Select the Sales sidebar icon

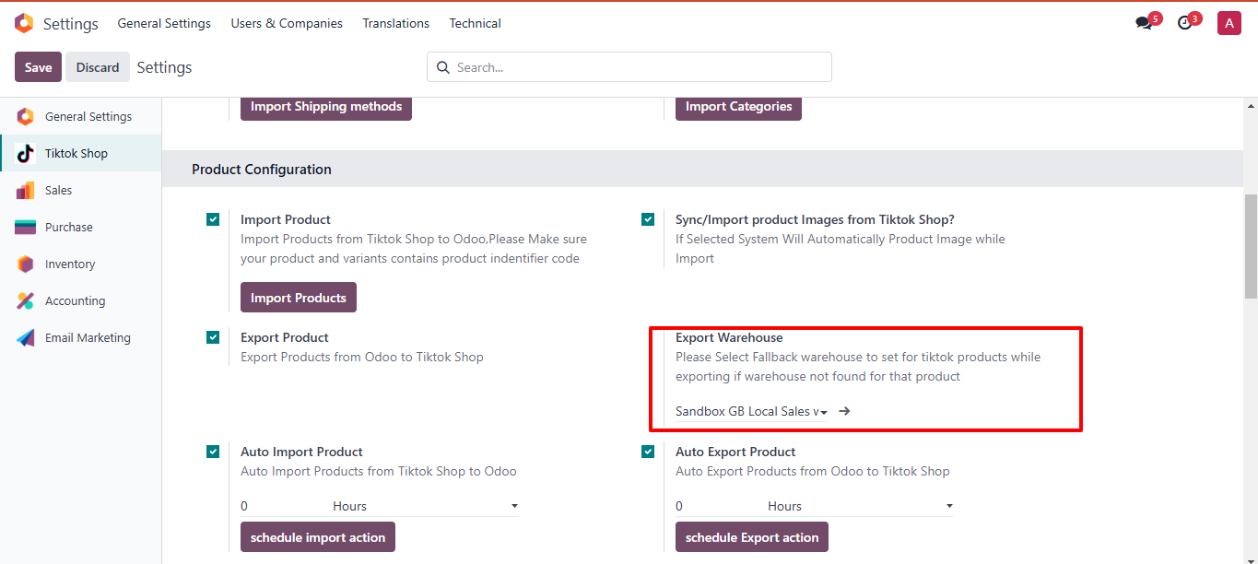[x=25, y=190]
